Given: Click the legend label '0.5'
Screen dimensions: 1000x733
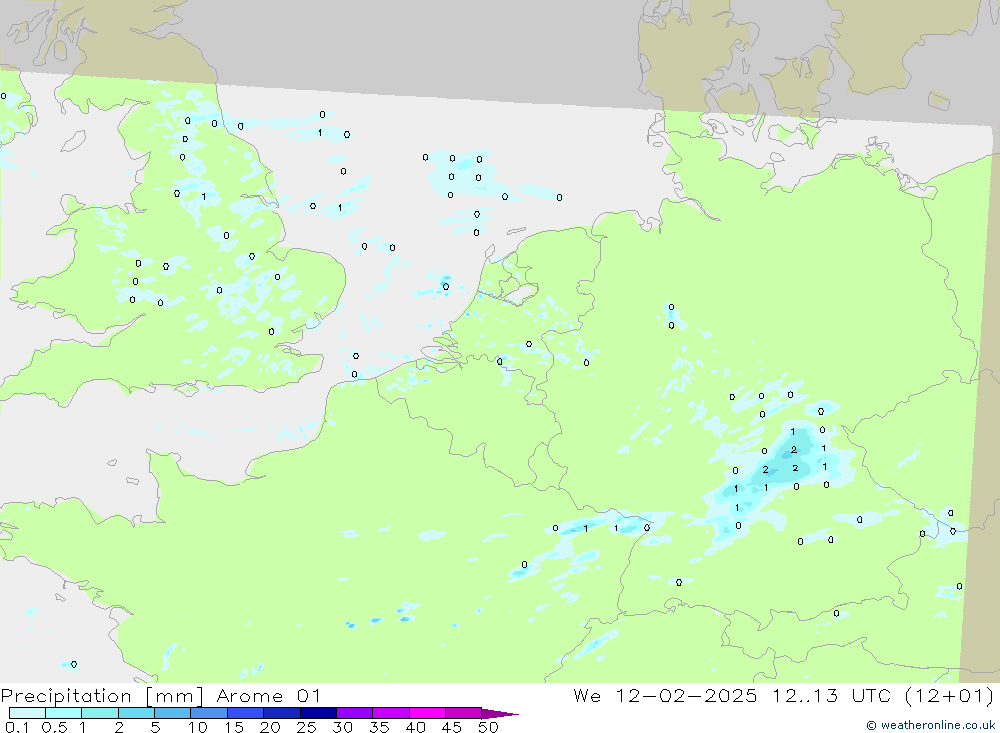Looking at the screenshot, I should click(54, 727).
